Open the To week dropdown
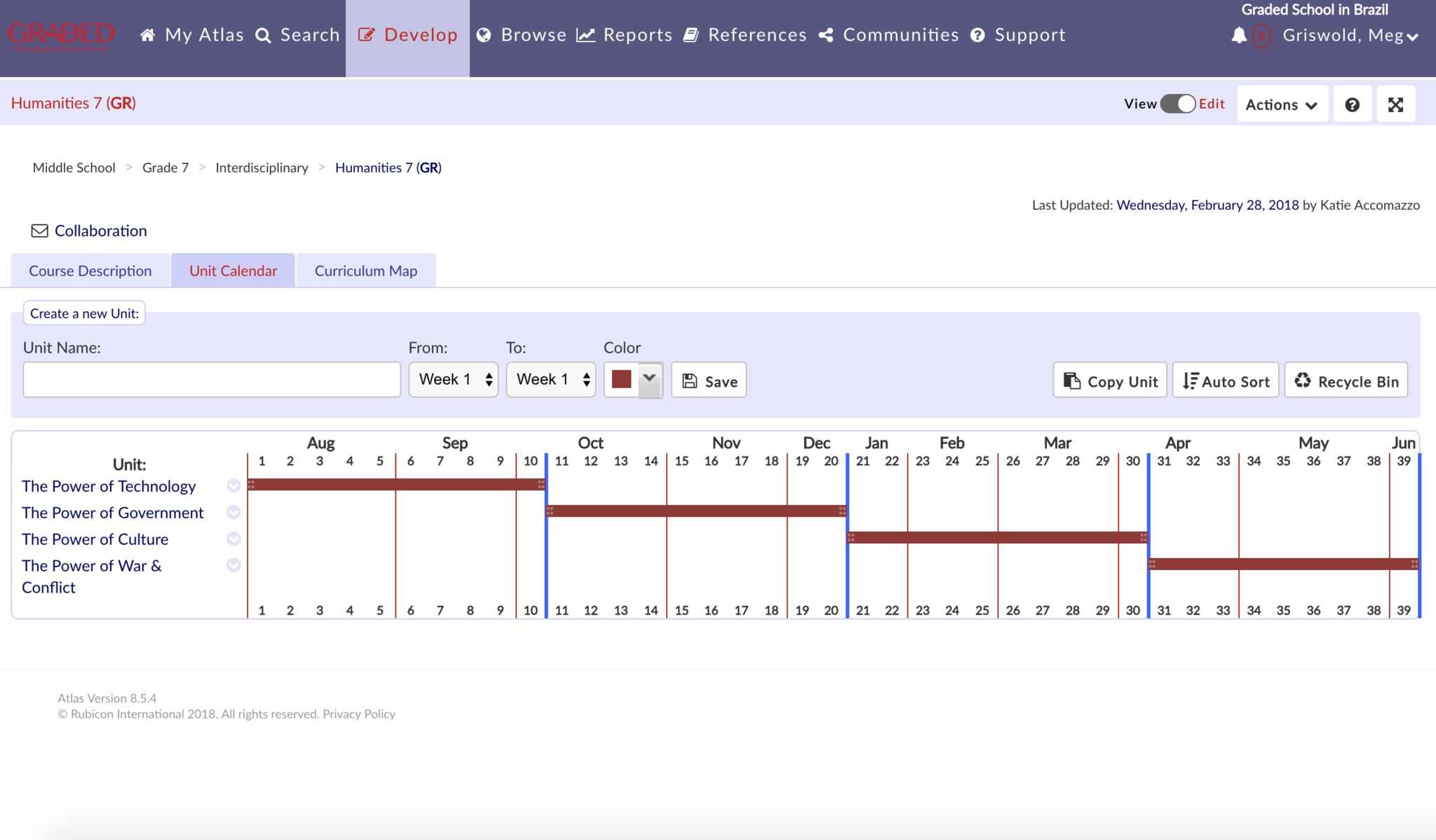This screenshot has width=1436, height=840. pos(551,380)
